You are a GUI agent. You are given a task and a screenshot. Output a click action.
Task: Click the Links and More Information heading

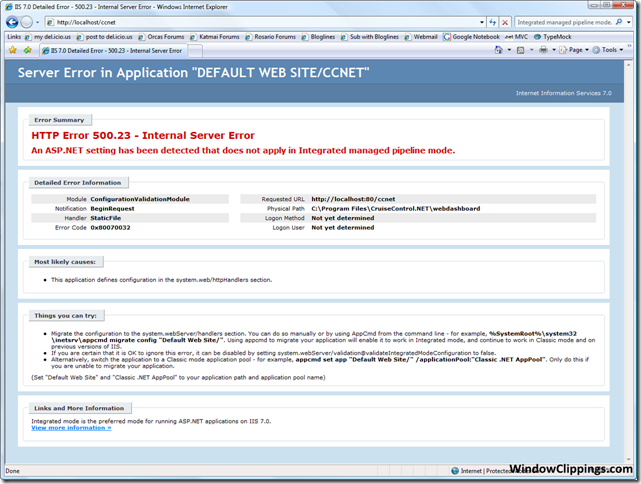tap(79, 408)
